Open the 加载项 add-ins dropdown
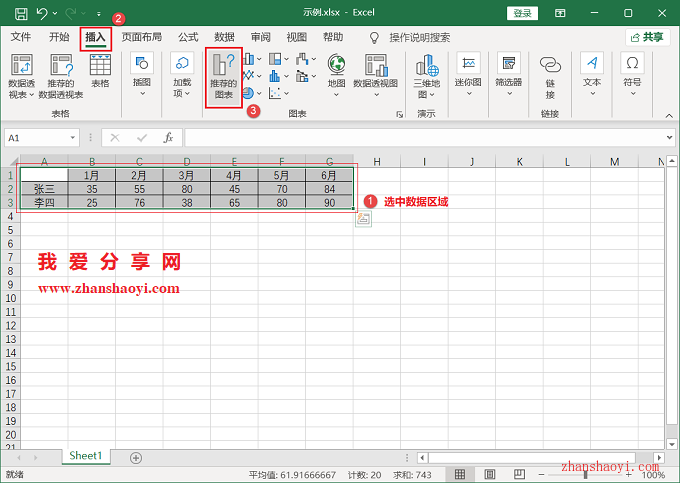 (x=182, y=74)
